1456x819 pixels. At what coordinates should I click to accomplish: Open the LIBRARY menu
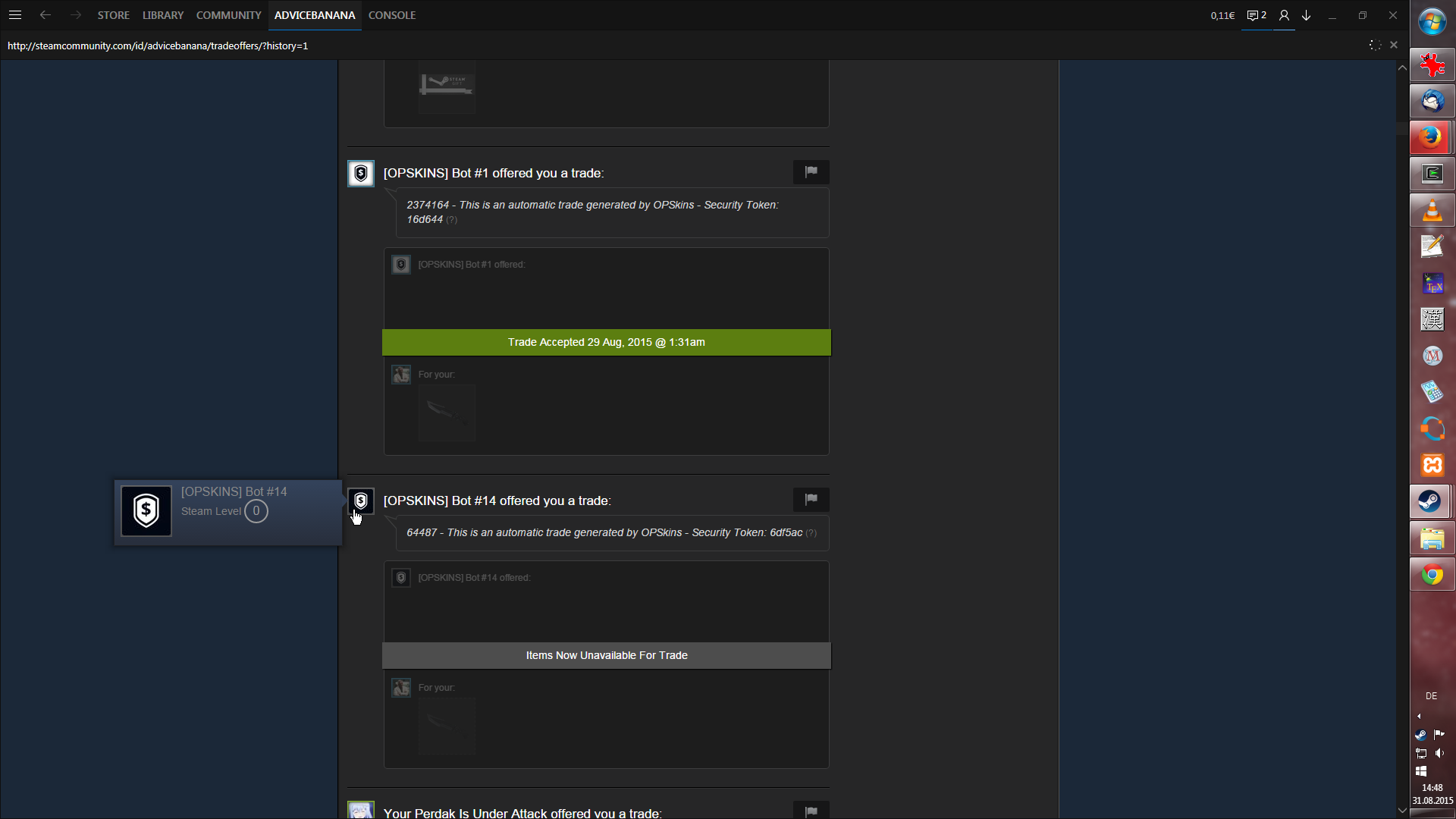tap(163, 15)
